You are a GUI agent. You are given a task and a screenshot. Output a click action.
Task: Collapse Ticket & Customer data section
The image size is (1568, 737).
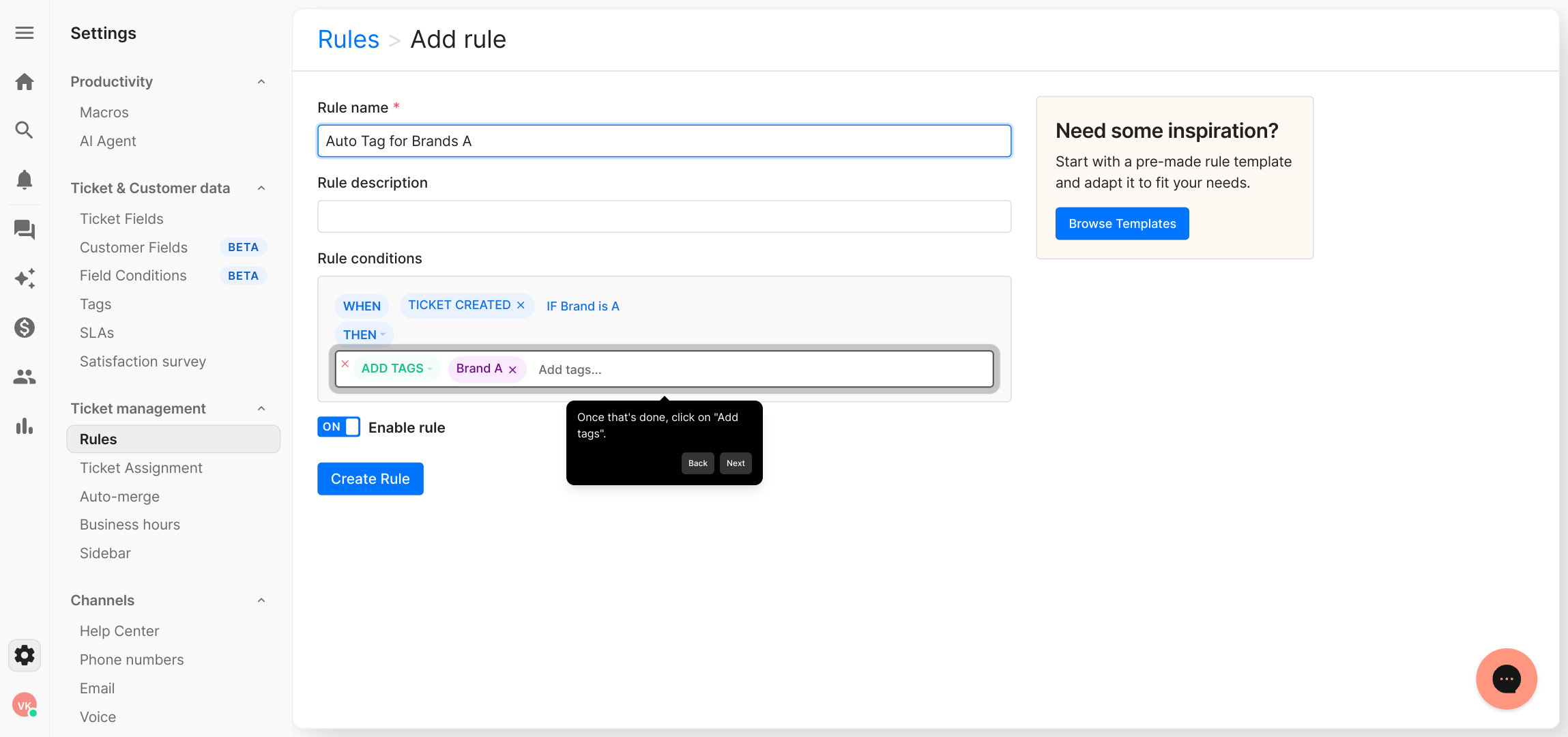pos(261,188)
